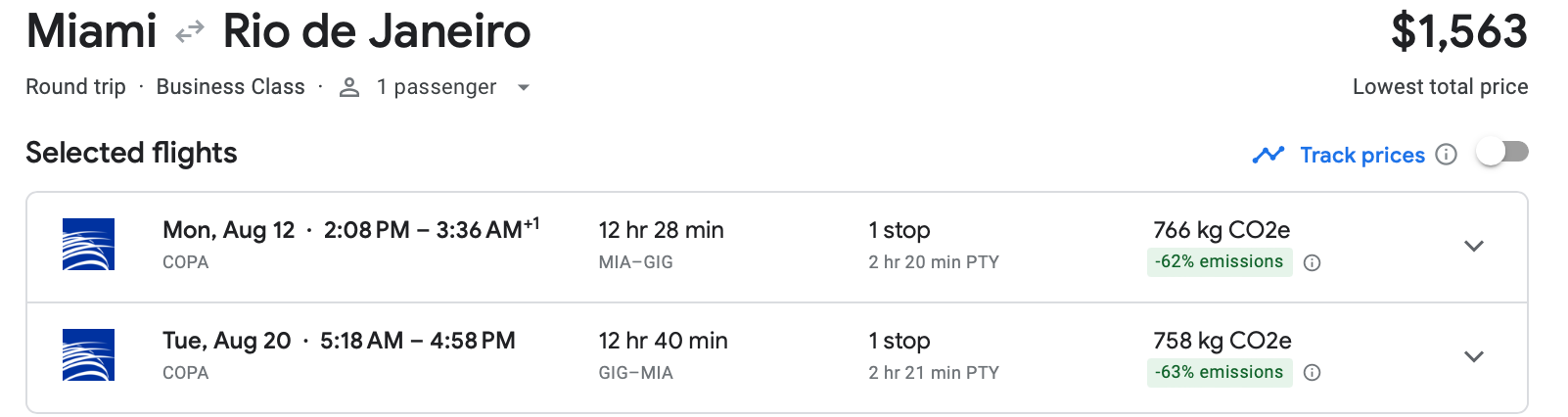Click the Copa logo on Aug 20 flight

click(x=88, y=354)
